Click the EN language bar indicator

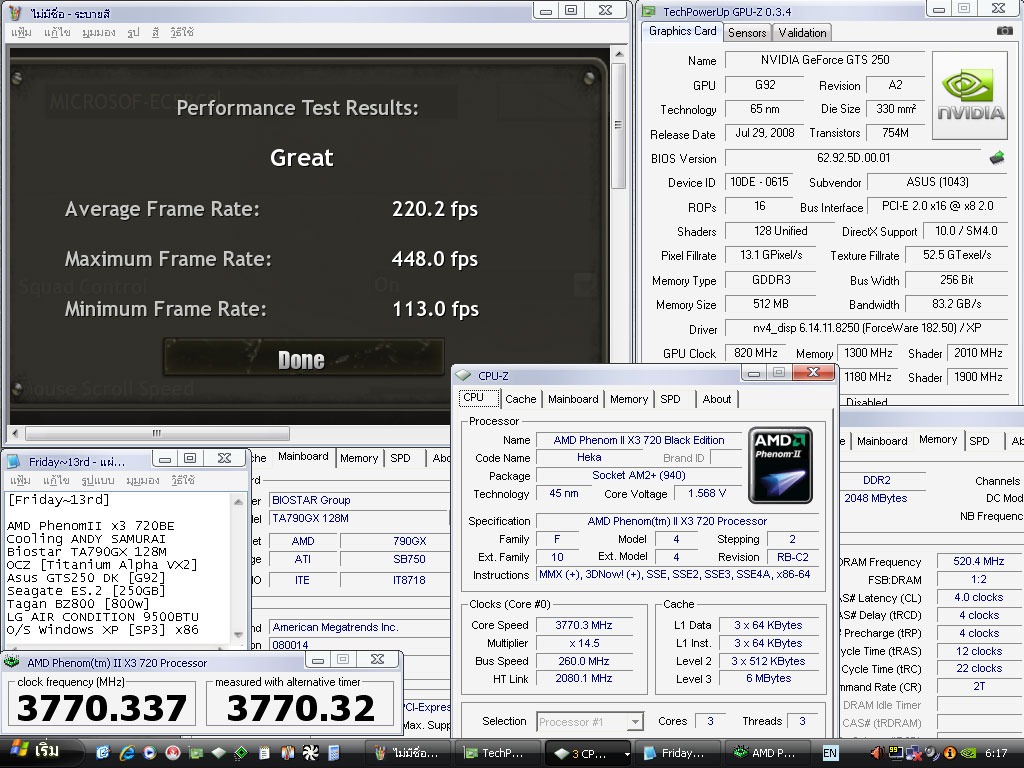pyautogui.click(x=829, y=753)
